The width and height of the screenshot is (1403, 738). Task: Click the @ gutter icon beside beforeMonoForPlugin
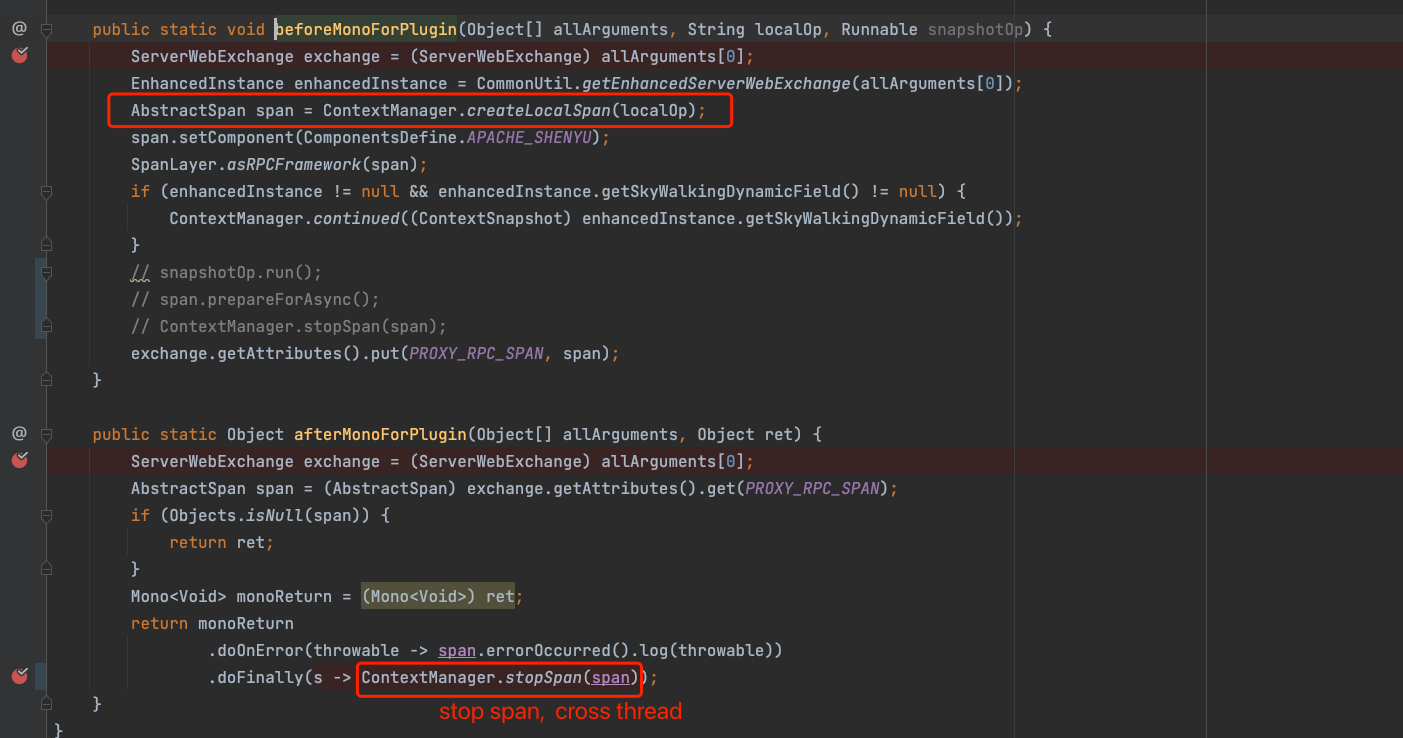19,29
